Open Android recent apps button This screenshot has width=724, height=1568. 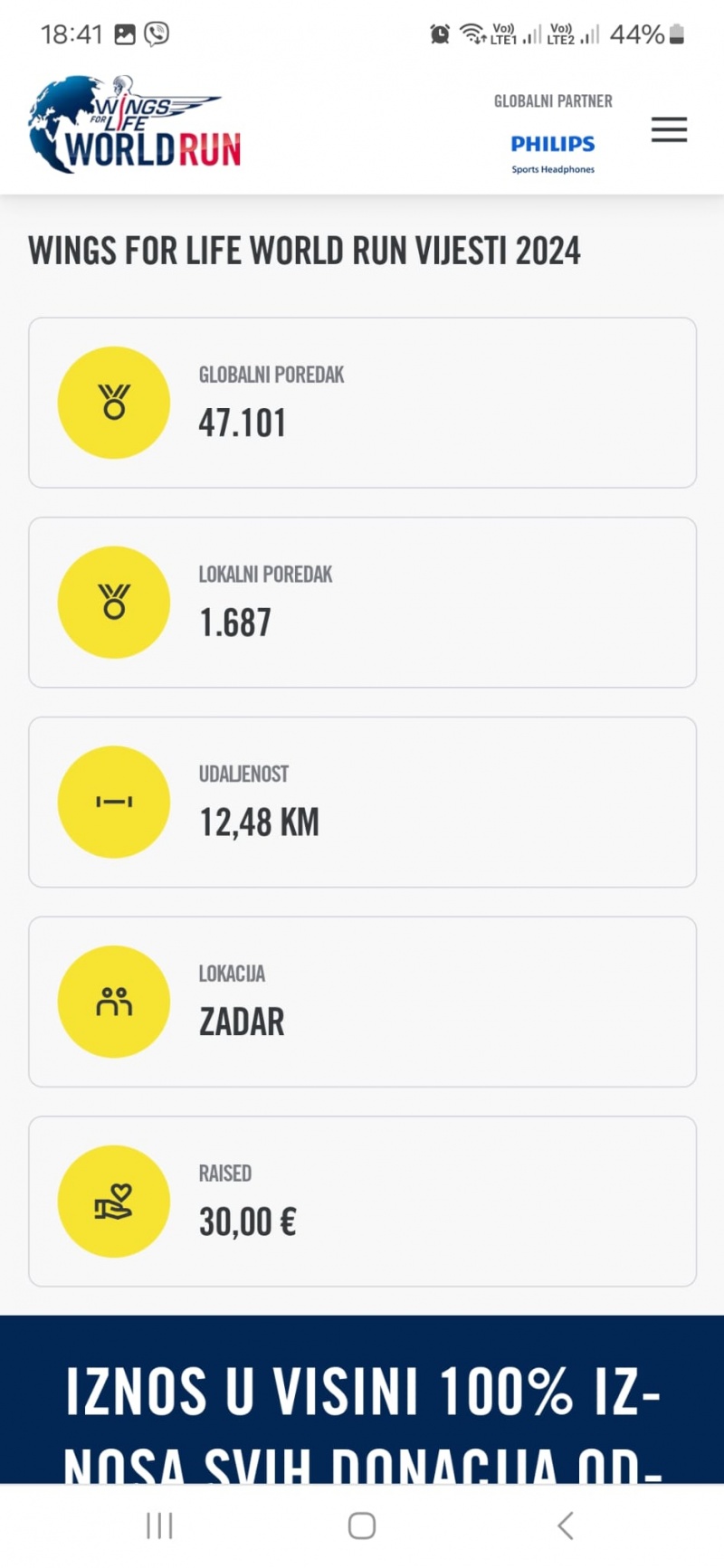[x=159, y=1525]
